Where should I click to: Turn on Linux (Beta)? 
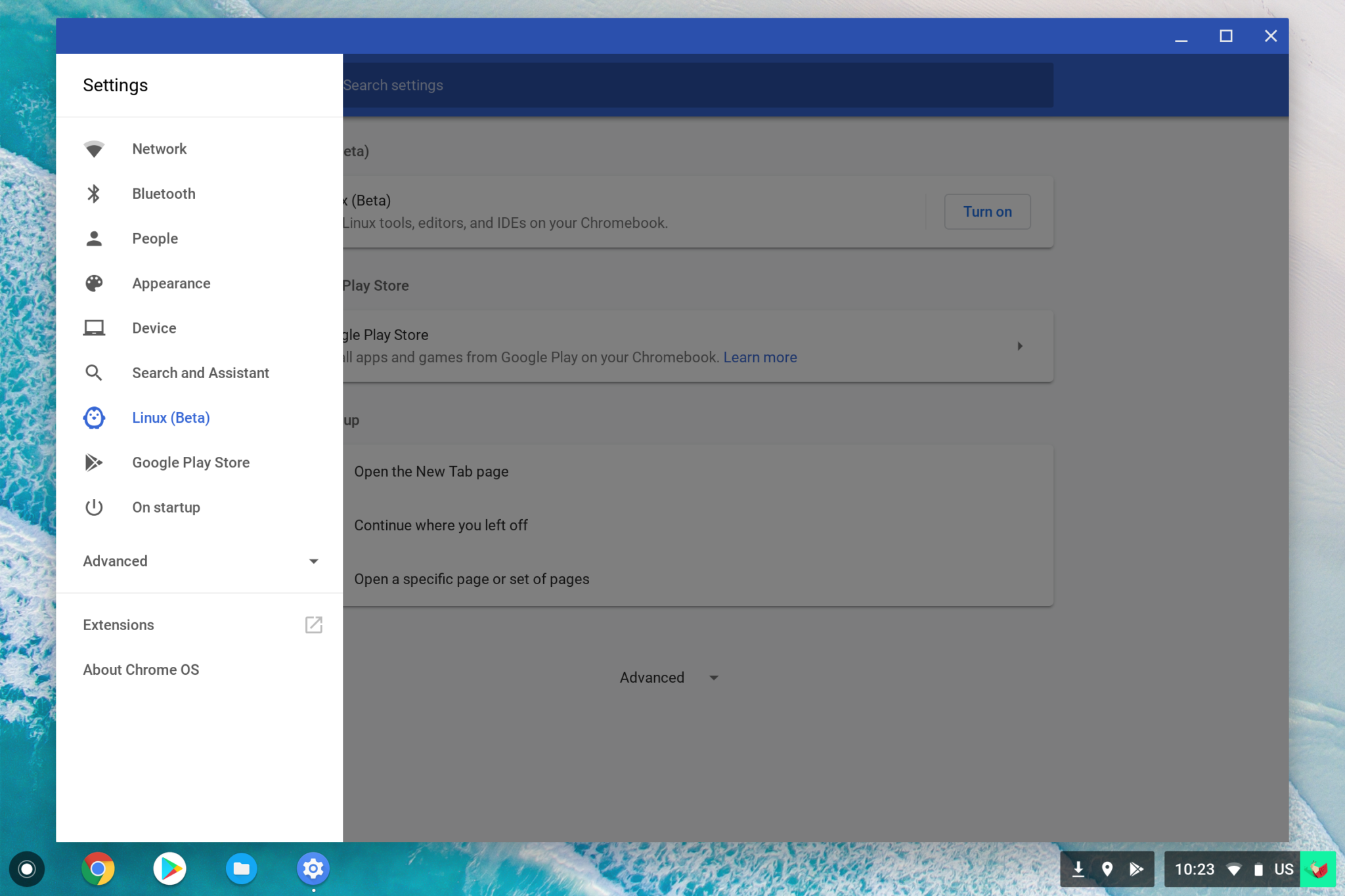(986, 211)
